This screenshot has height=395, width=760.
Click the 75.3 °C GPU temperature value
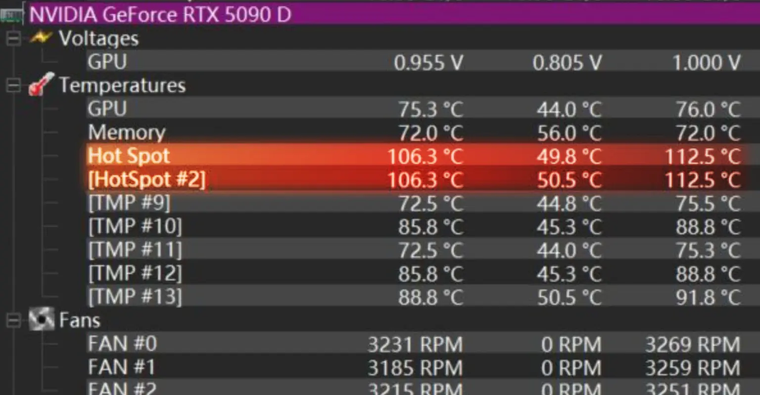(x=430, y=110)
